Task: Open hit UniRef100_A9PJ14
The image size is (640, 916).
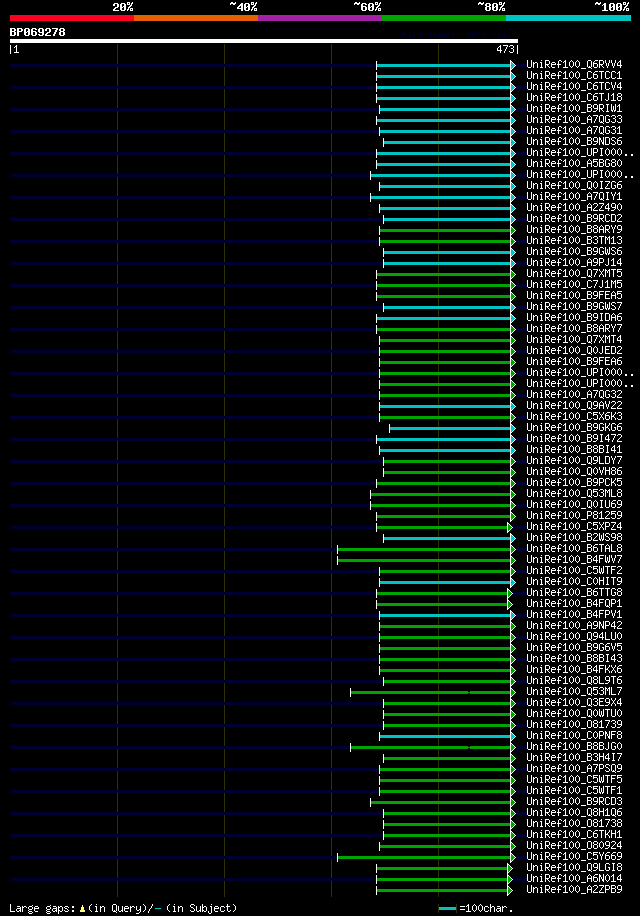Action: coord(574,262)
